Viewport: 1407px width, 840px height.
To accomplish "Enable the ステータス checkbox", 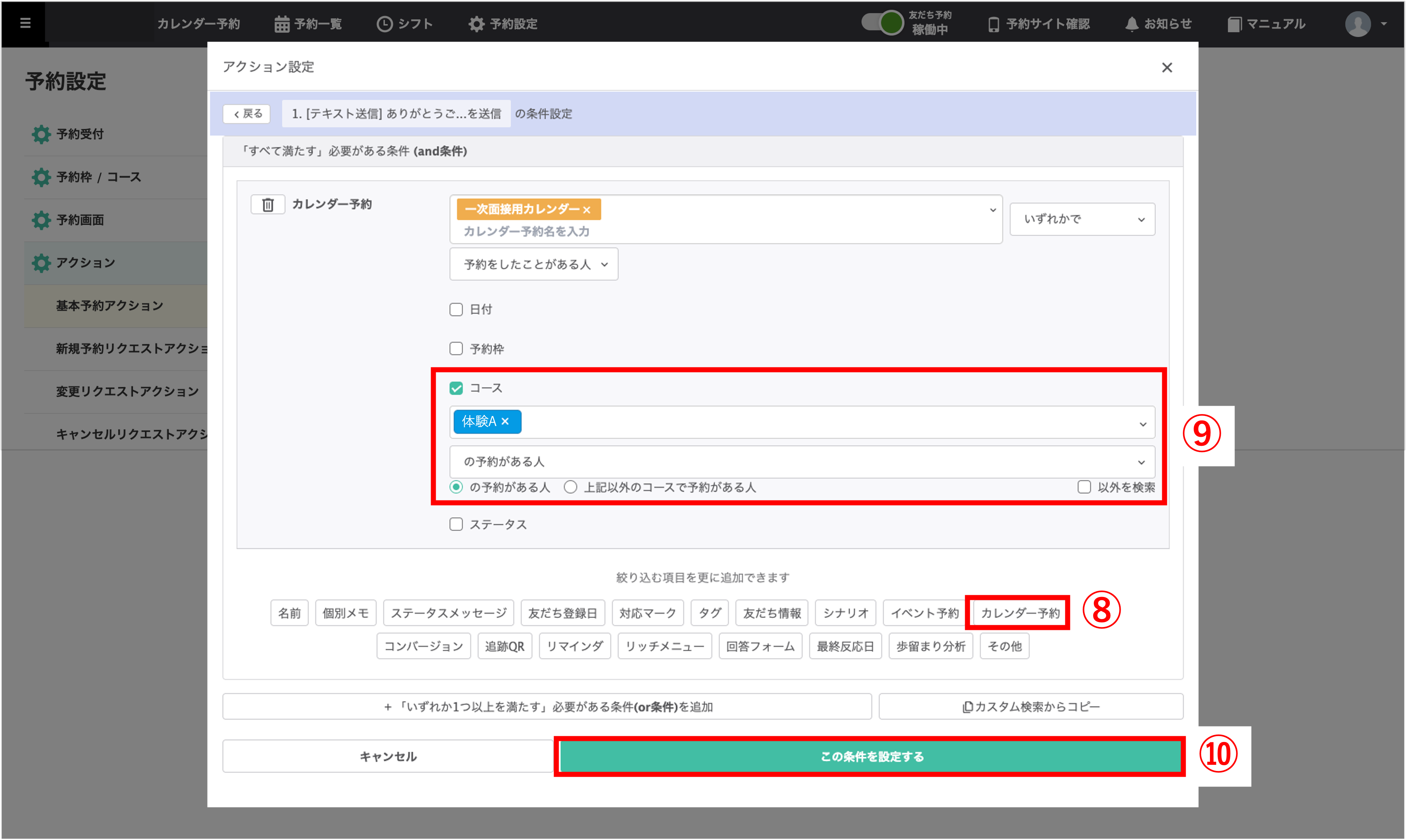I will [456, 524].
